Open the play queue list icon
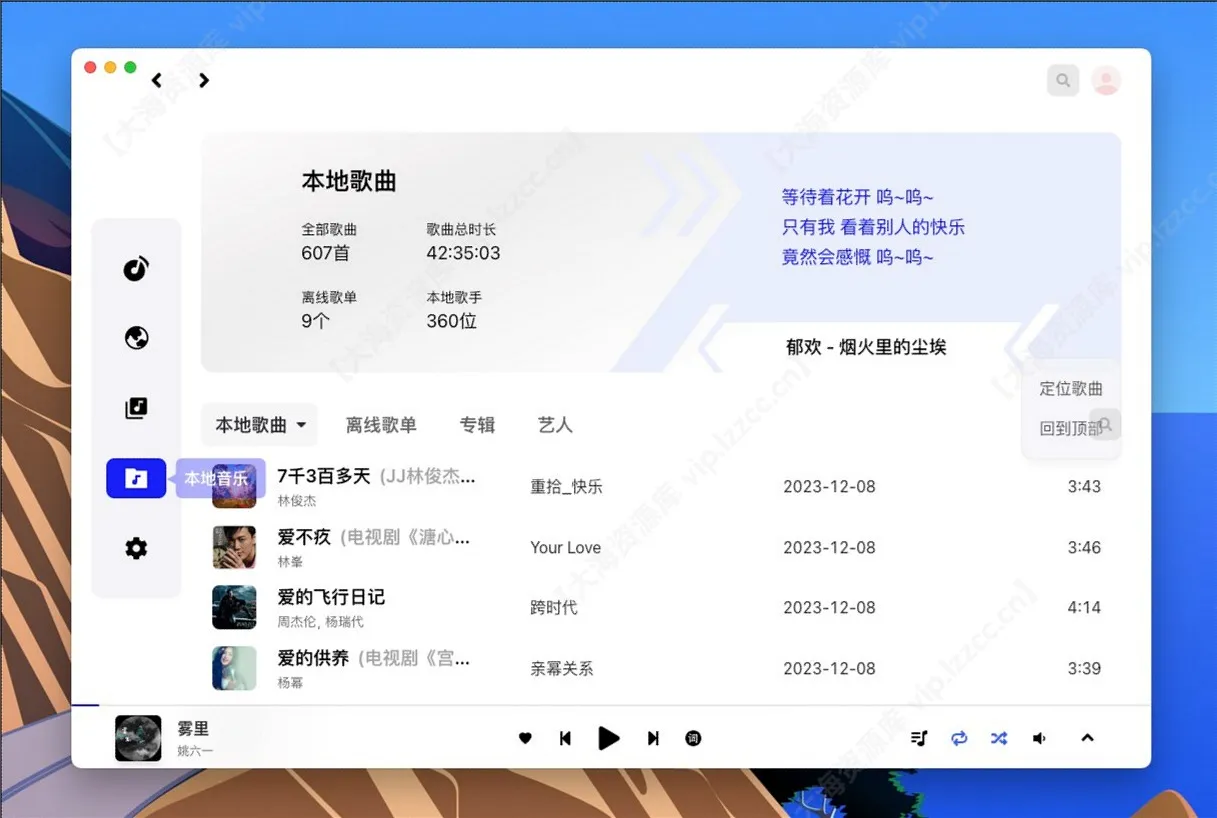1217x818 pixels. [919, 738]
